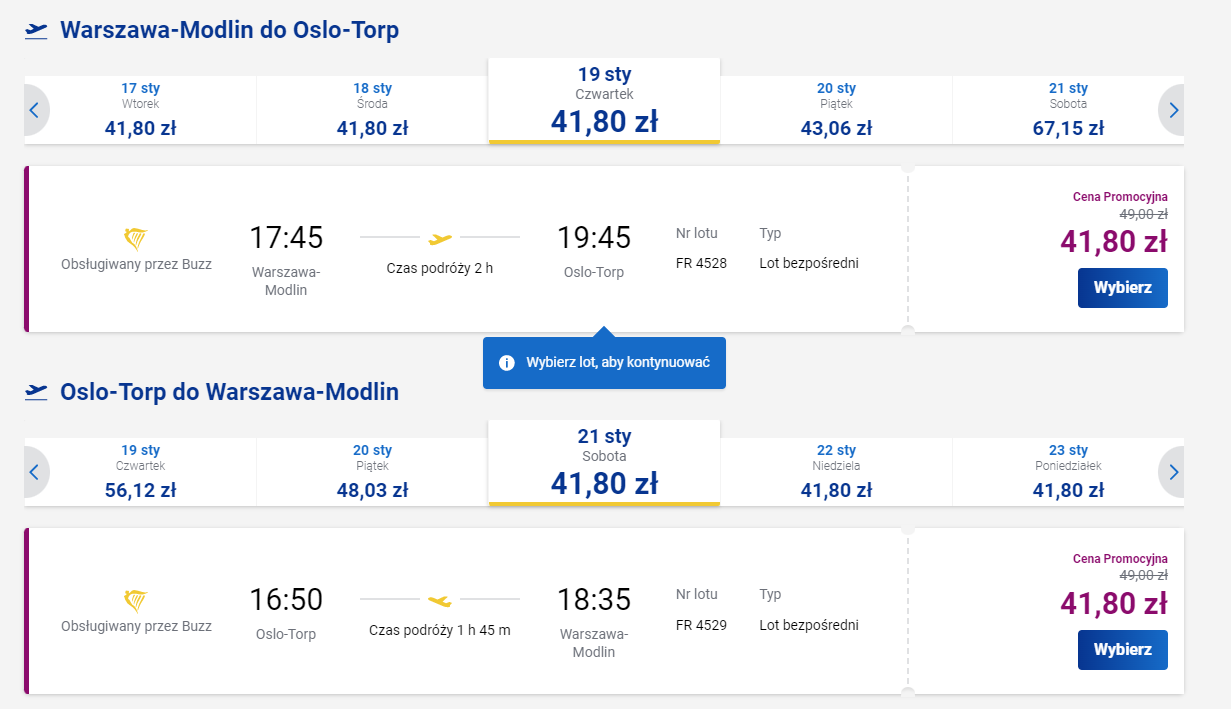Click plane icon beside Oslo-Torp do Warszawa-Modlin heading
The image size is (1231, 709).
(x=36, y=392)
